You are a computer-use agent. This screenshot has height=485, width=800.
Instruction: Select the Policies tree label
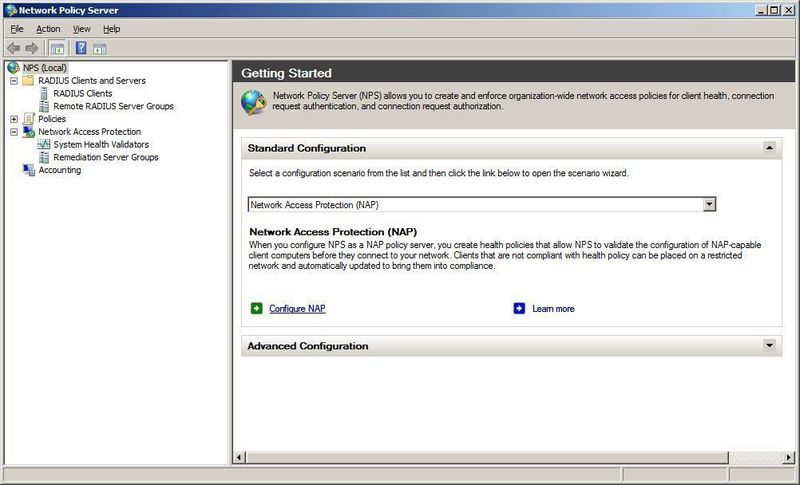(x=52, y=119)
